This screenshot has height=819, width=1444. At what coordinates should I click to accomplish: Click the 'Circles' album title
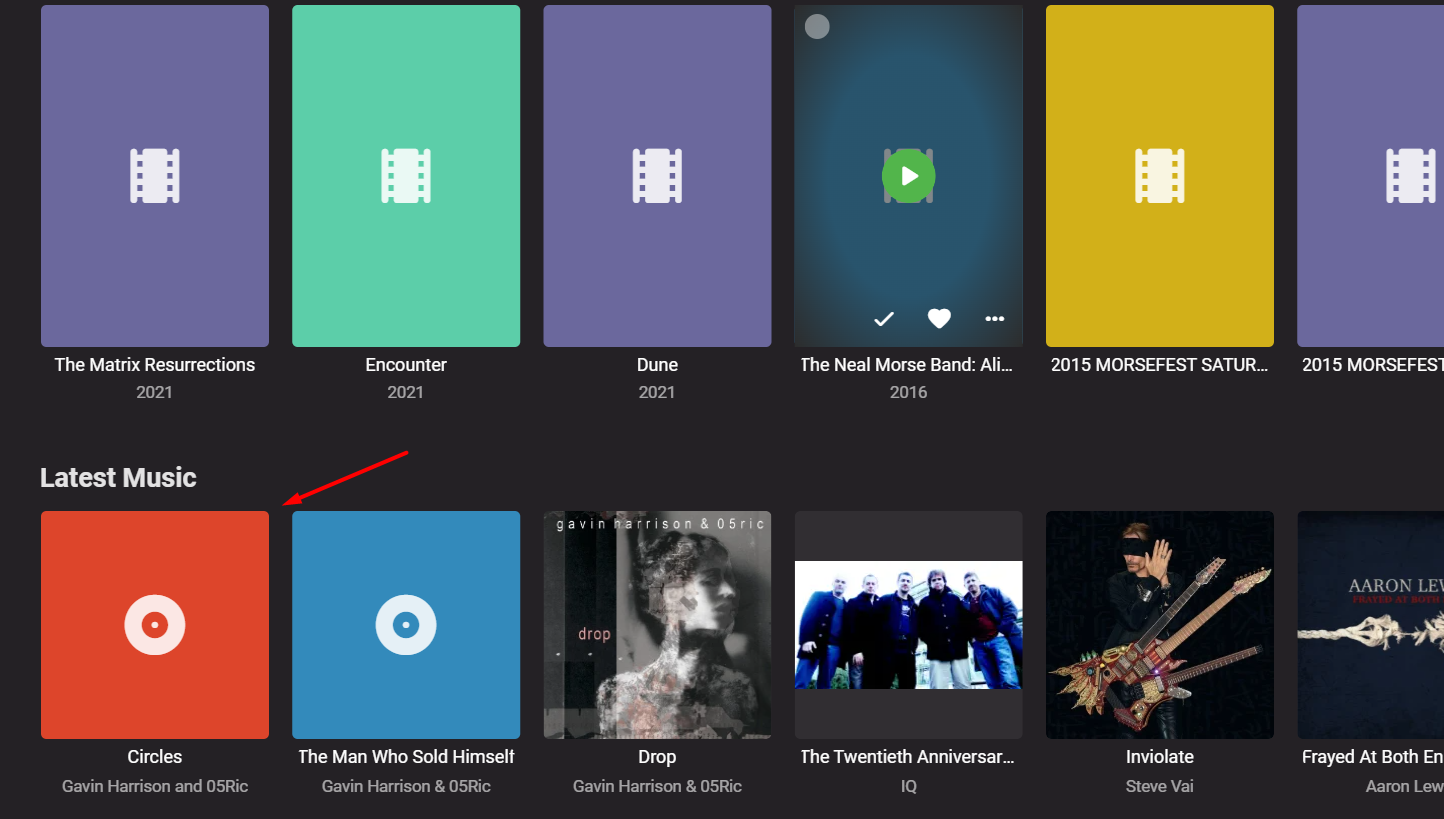click(155, 757)
